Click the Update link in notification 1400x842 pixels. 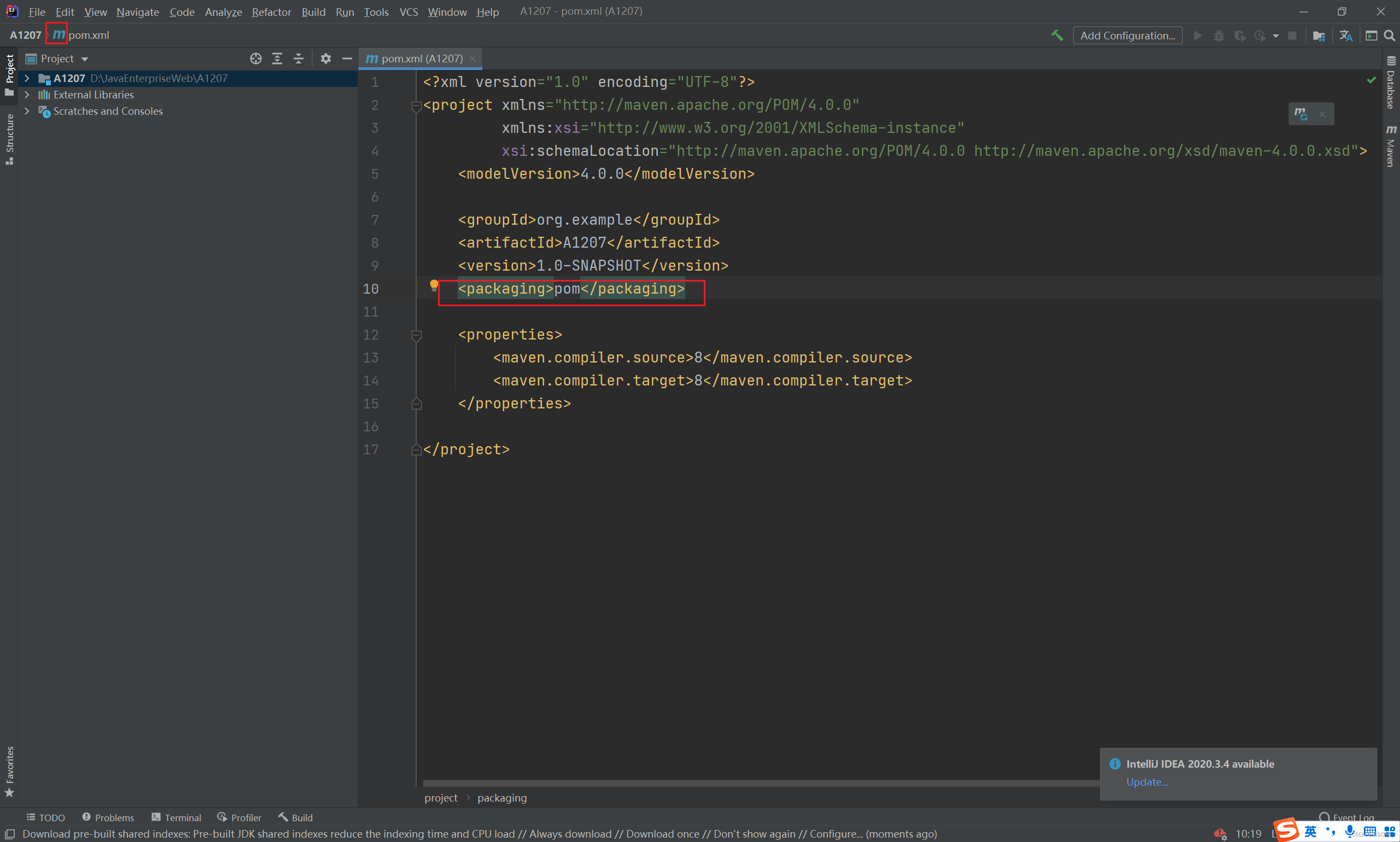[1146, 782]
